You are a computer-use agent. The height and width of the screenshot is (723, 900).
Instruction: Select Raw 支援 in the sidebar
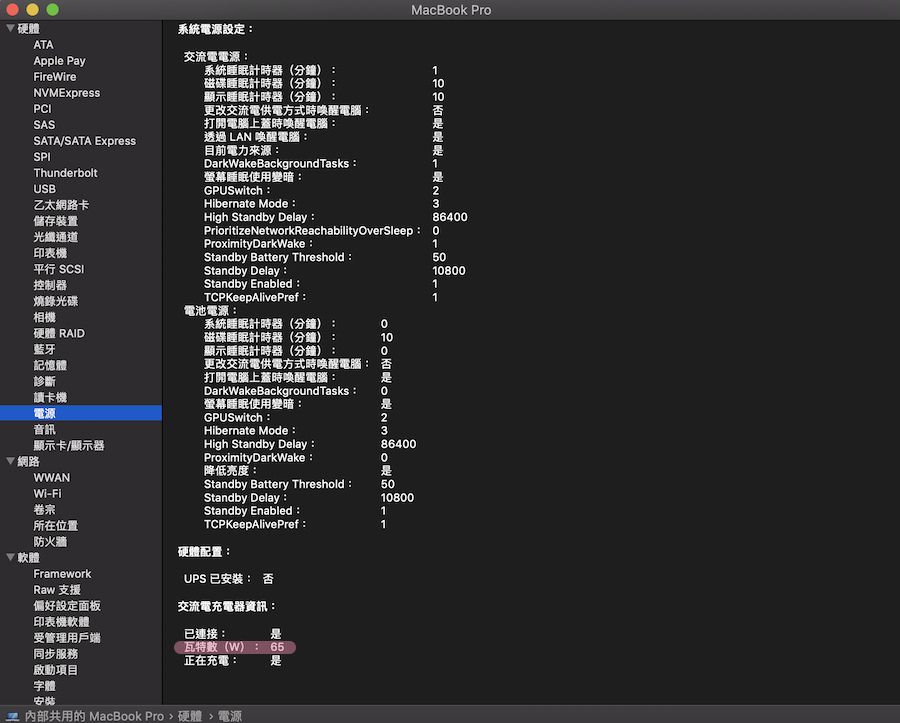(57, 590)
